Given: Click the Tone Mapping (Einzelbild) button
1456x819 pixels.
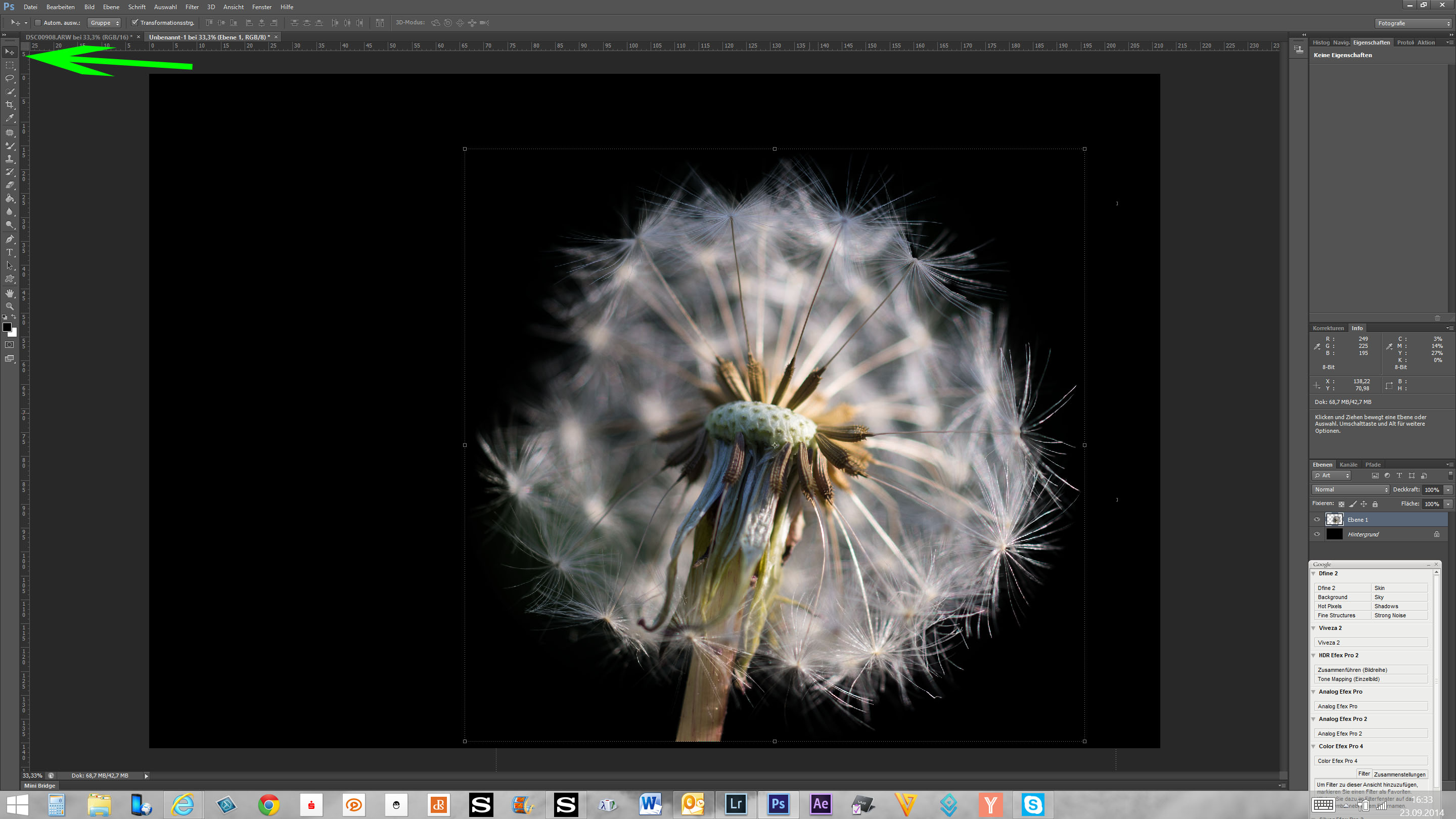Looking at the screenshot, I should click(x=1371, y=679).
